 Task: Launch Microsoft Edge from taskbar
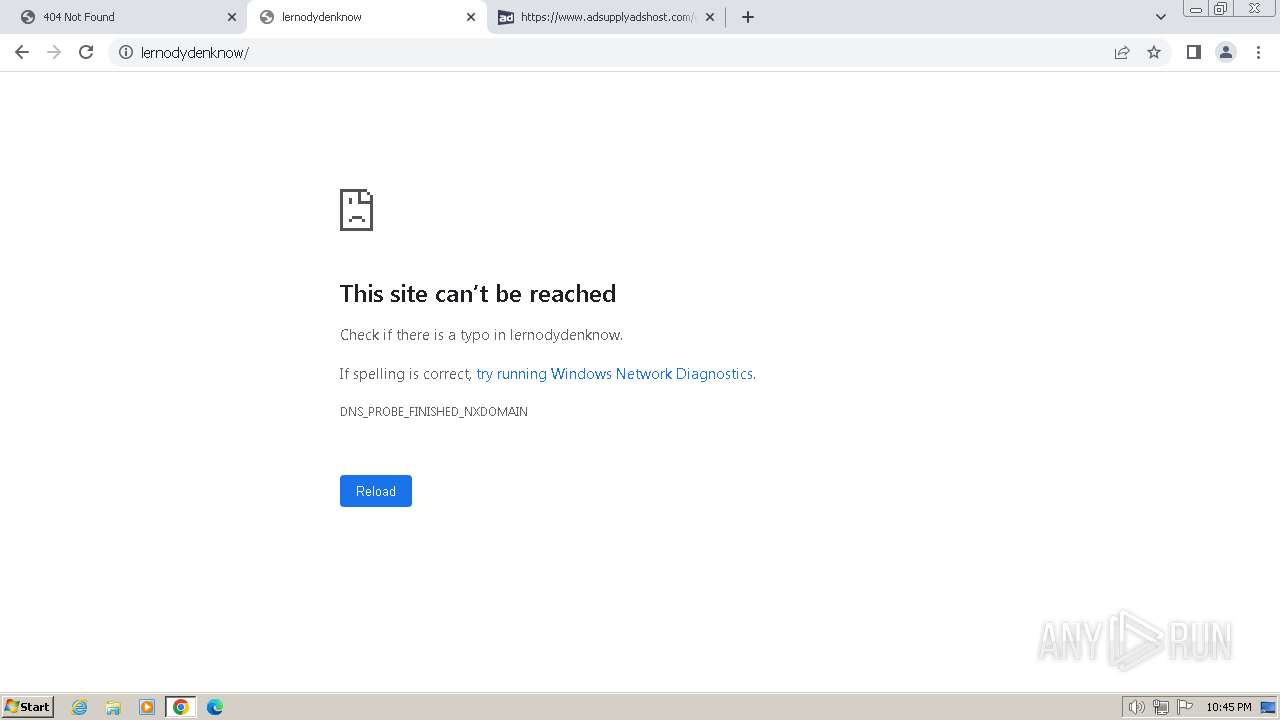pos(215,707)
